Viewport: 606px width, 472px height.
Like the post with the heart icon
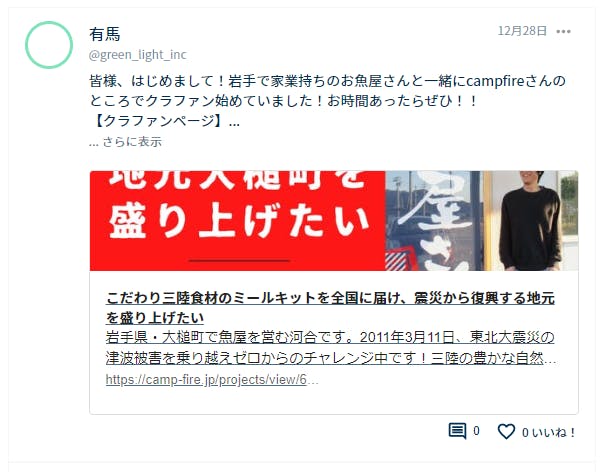tap(506, 431)
